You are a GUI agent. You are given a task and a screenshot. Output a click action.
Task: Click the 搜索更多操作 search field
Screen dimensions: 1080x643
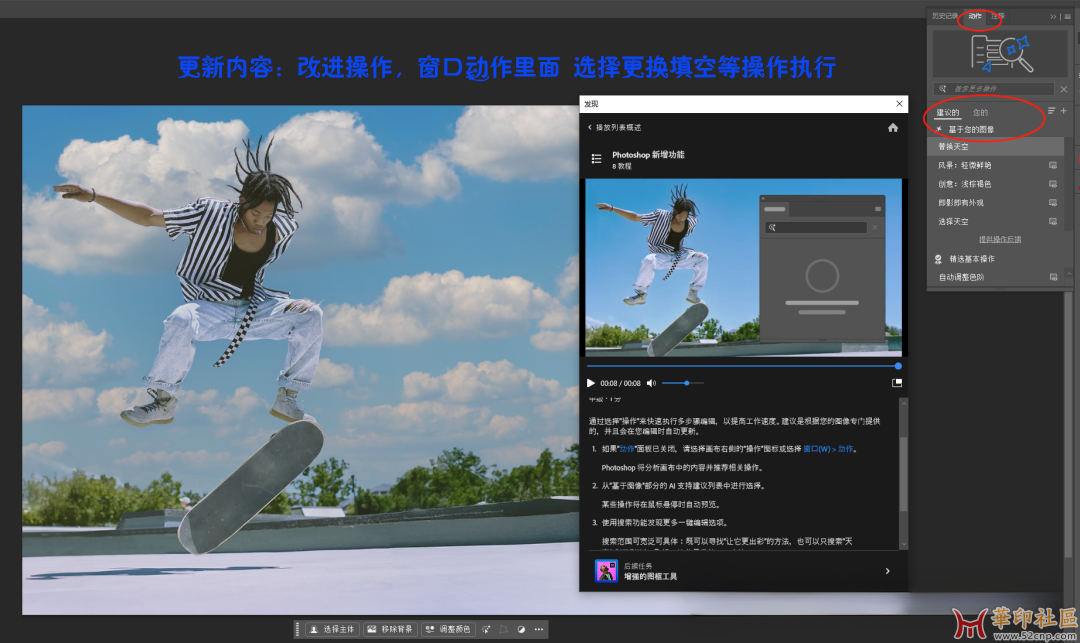point(994,89)
